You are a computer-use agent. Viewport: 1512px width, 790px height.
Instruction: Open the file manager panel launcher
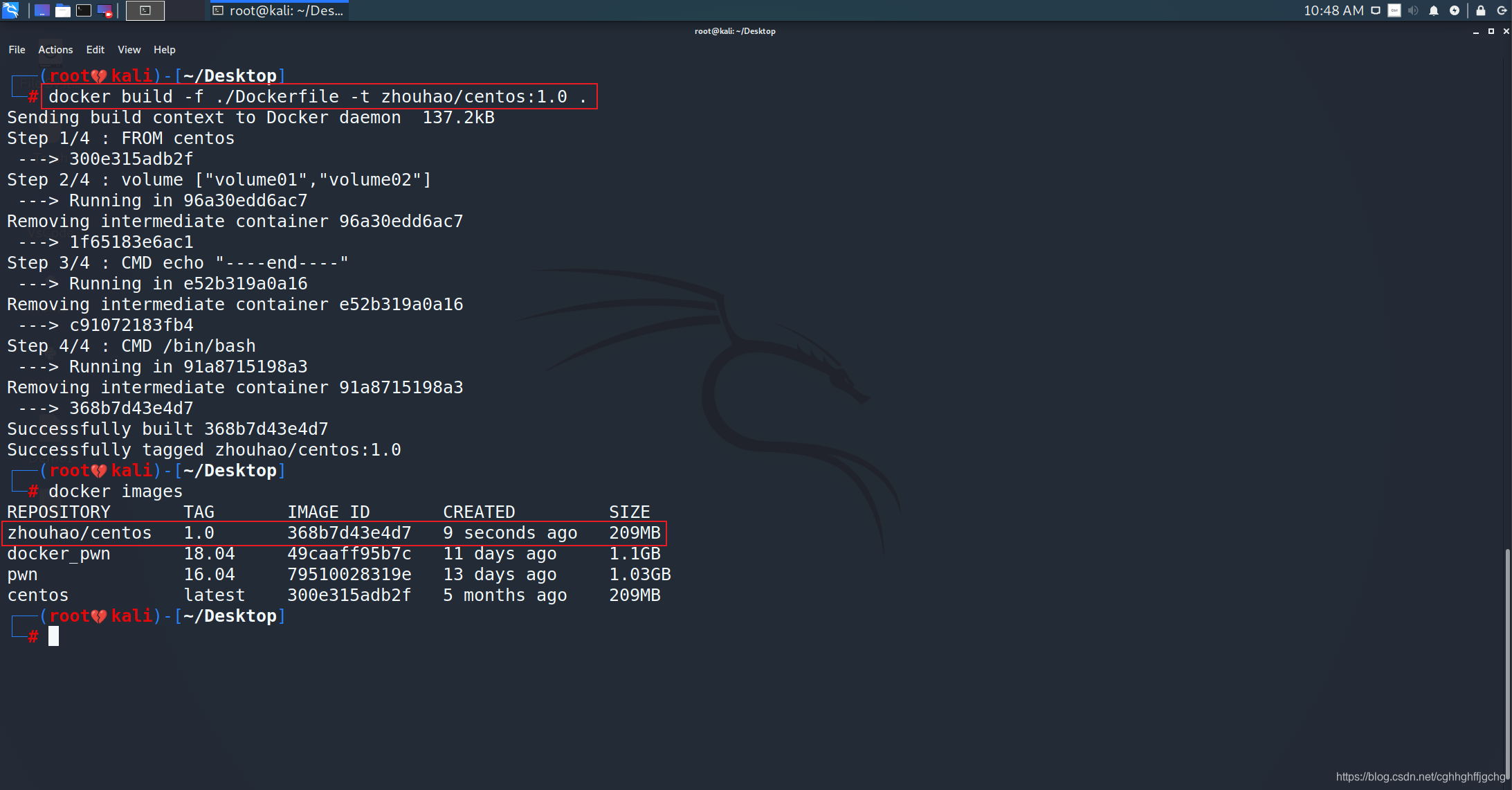[x=63, y=10]
